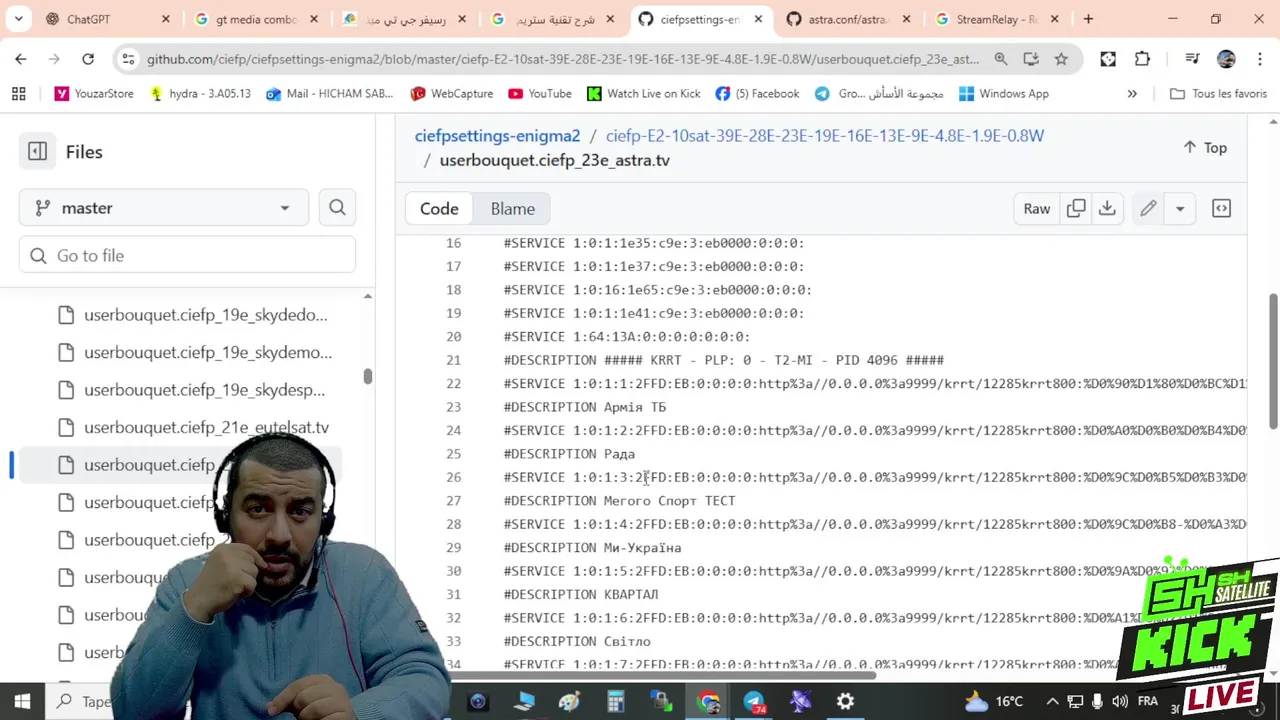The image size is (1280, 720).
Task: Switch to the Code view tab
Action: tap(439, 208)
